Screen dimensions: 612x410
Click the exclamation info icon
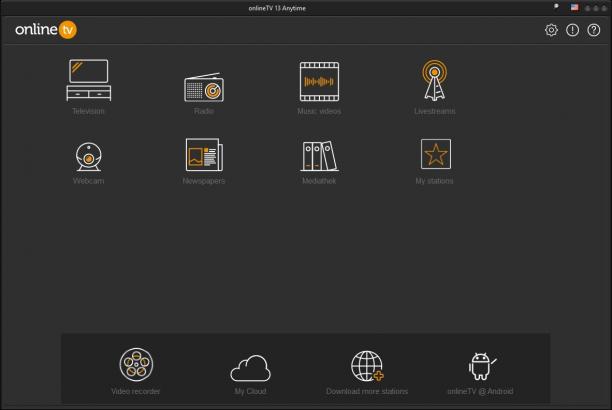(x=573, y=30)
